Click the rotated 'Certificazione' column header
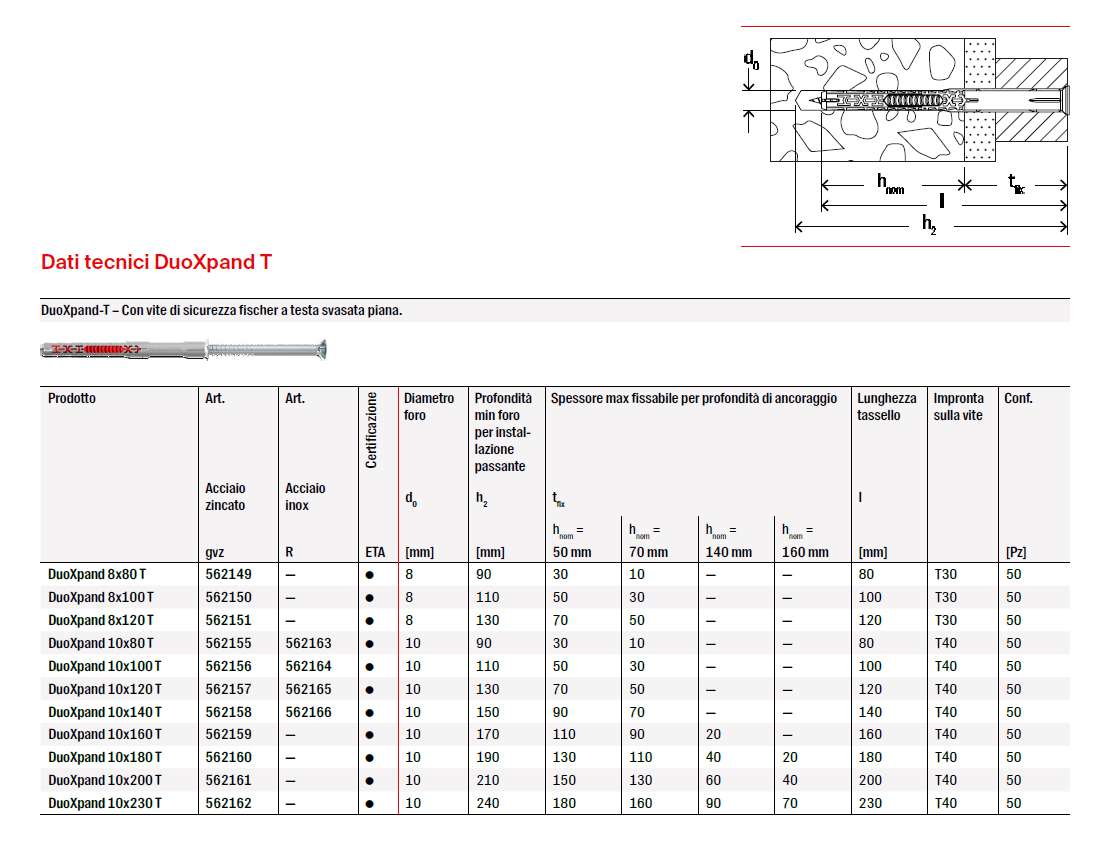 point(371,430)
